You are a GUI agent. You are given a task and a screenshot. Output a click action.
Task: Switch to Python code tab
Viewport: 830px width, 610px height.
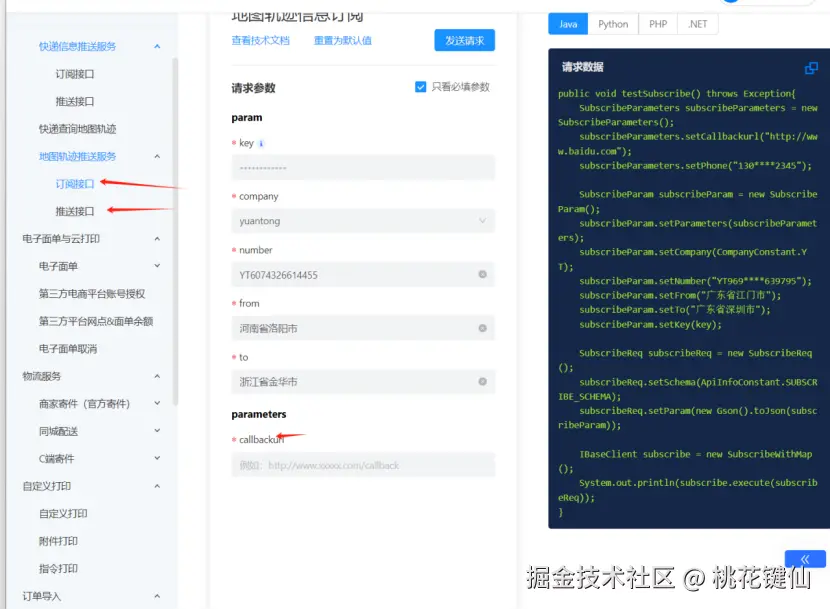pyautogui.click(x=613, y=24)
